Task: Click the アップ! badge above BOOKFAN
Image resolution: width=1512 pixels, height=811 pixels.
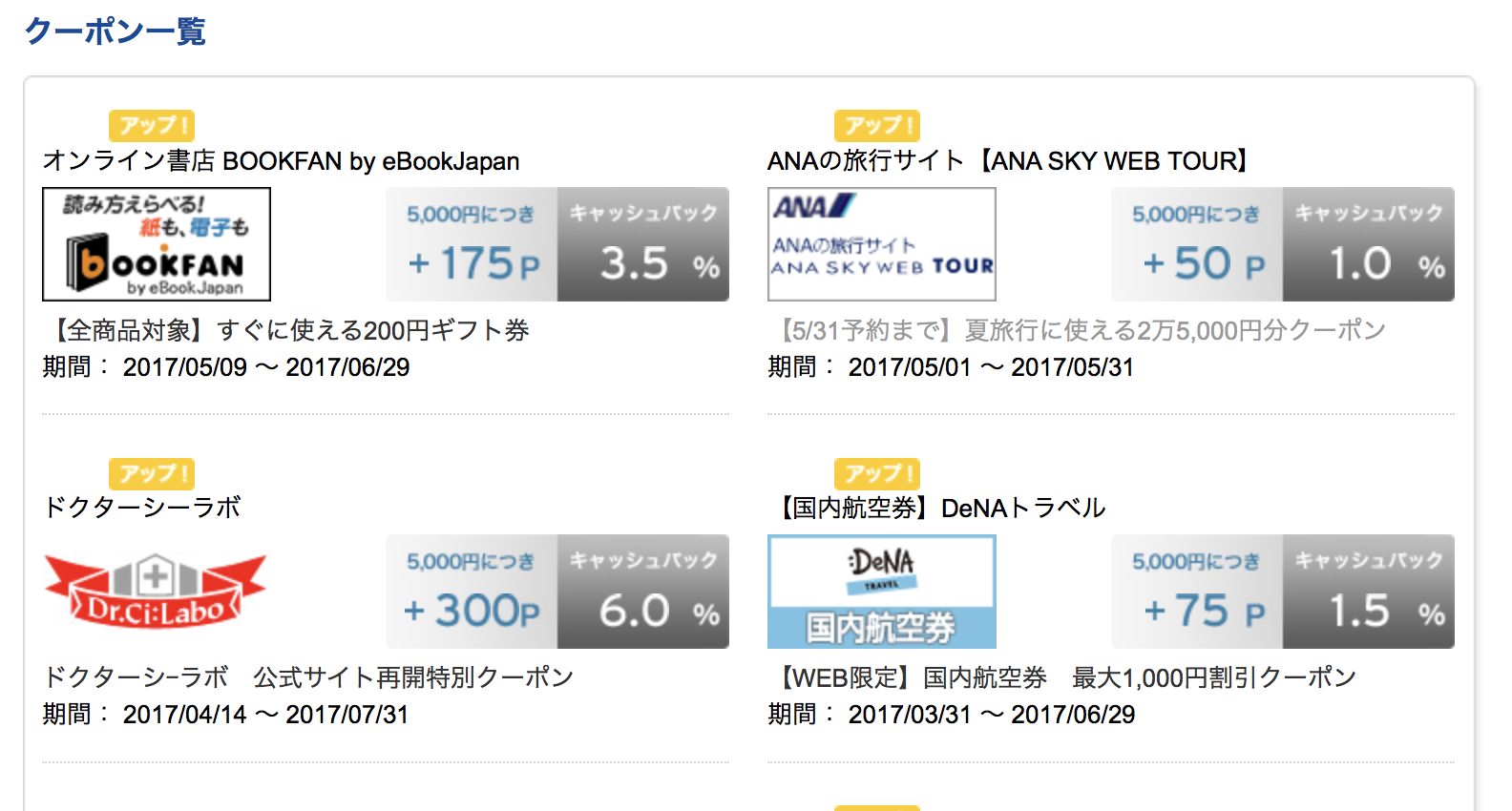Action: coord(152,125)
